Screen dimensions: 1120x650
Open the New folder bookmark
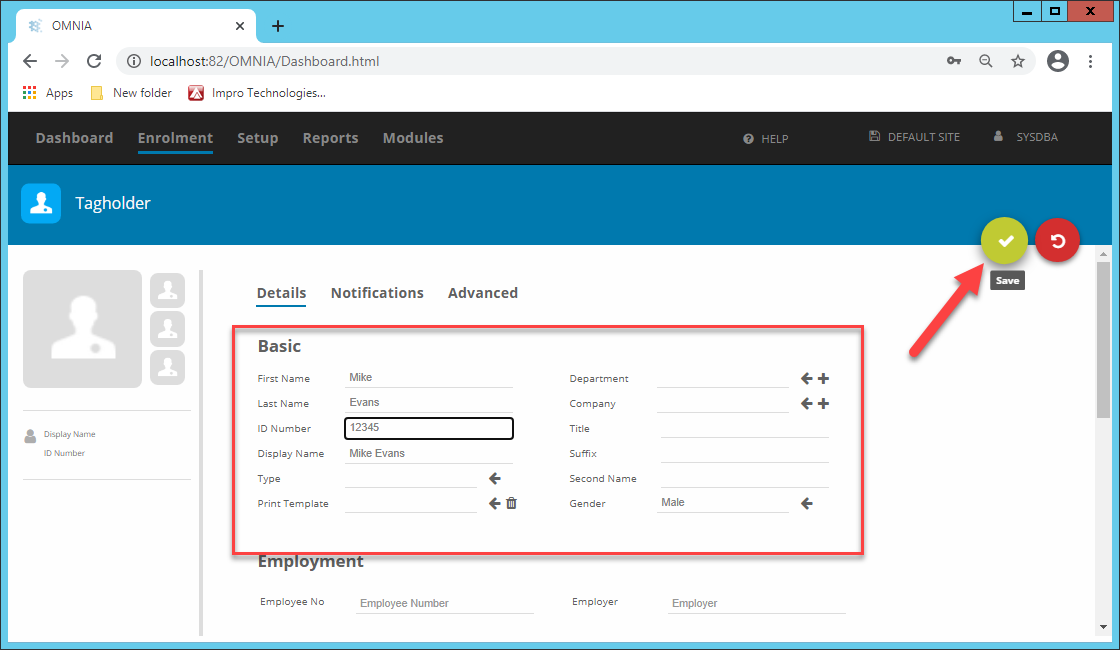tap(131, 93)
